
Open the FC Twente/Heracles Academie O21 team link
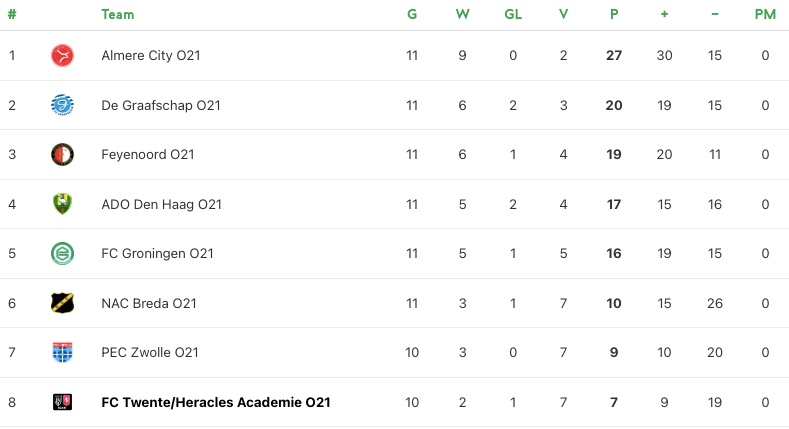click(216, 402)
